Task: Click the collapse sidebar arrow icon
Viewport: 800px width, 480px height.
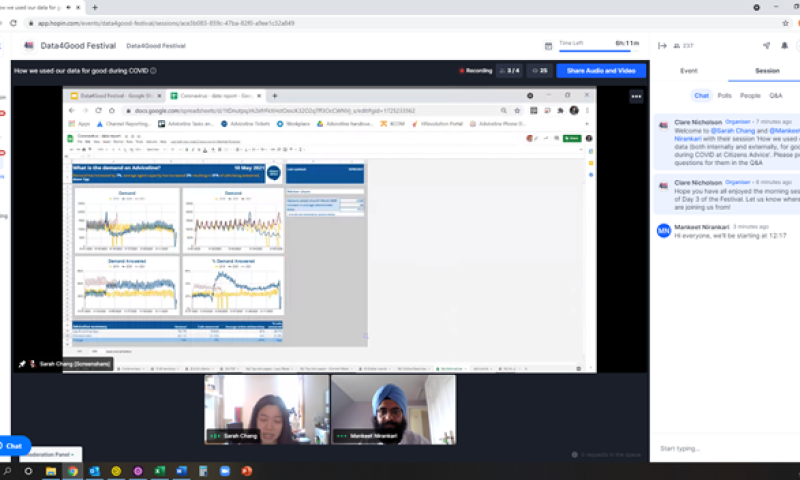Action: (x=662, y=45)
